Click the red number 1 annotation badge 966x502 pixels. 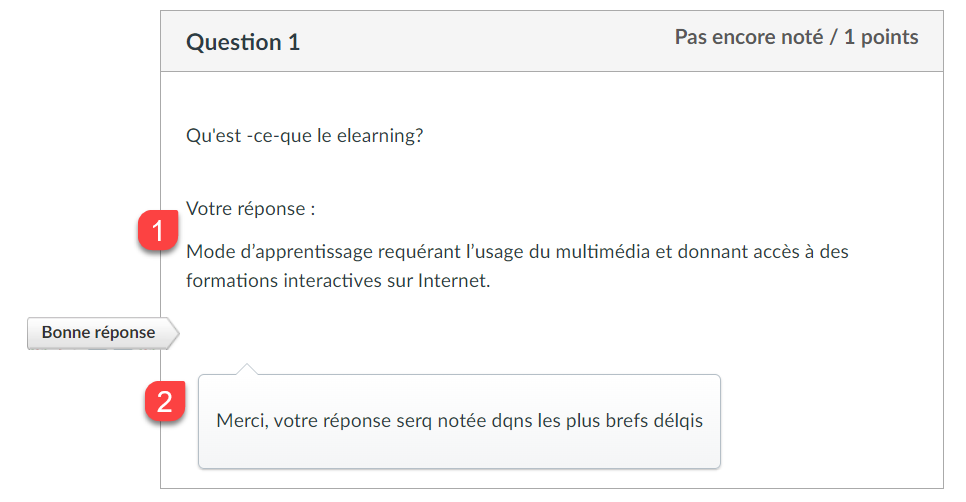pyautogui.click(x=158, y=230)
